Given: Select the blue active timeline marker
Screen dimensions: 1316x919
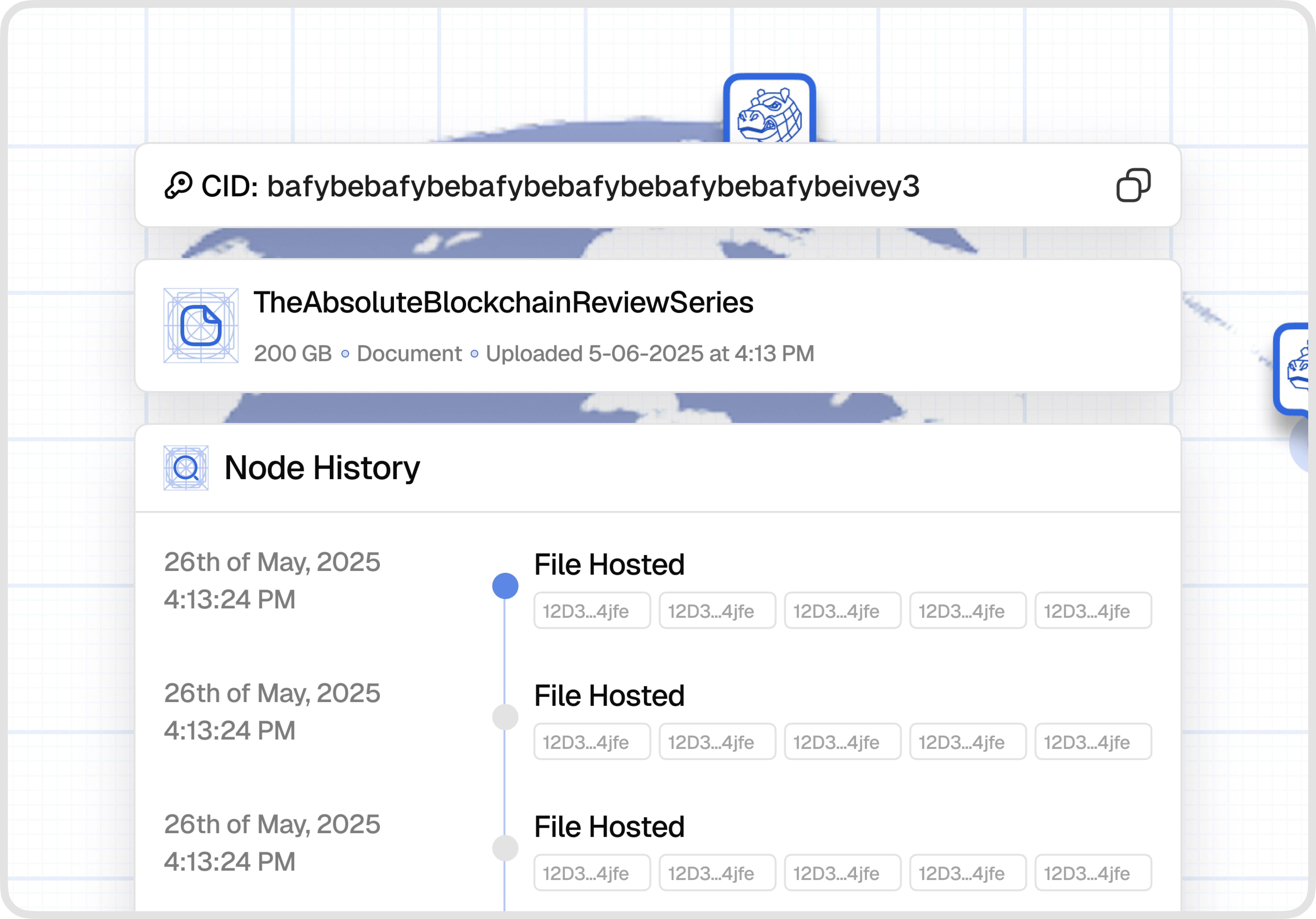Looking at the screenshot, I should click(x=505, y=586).
